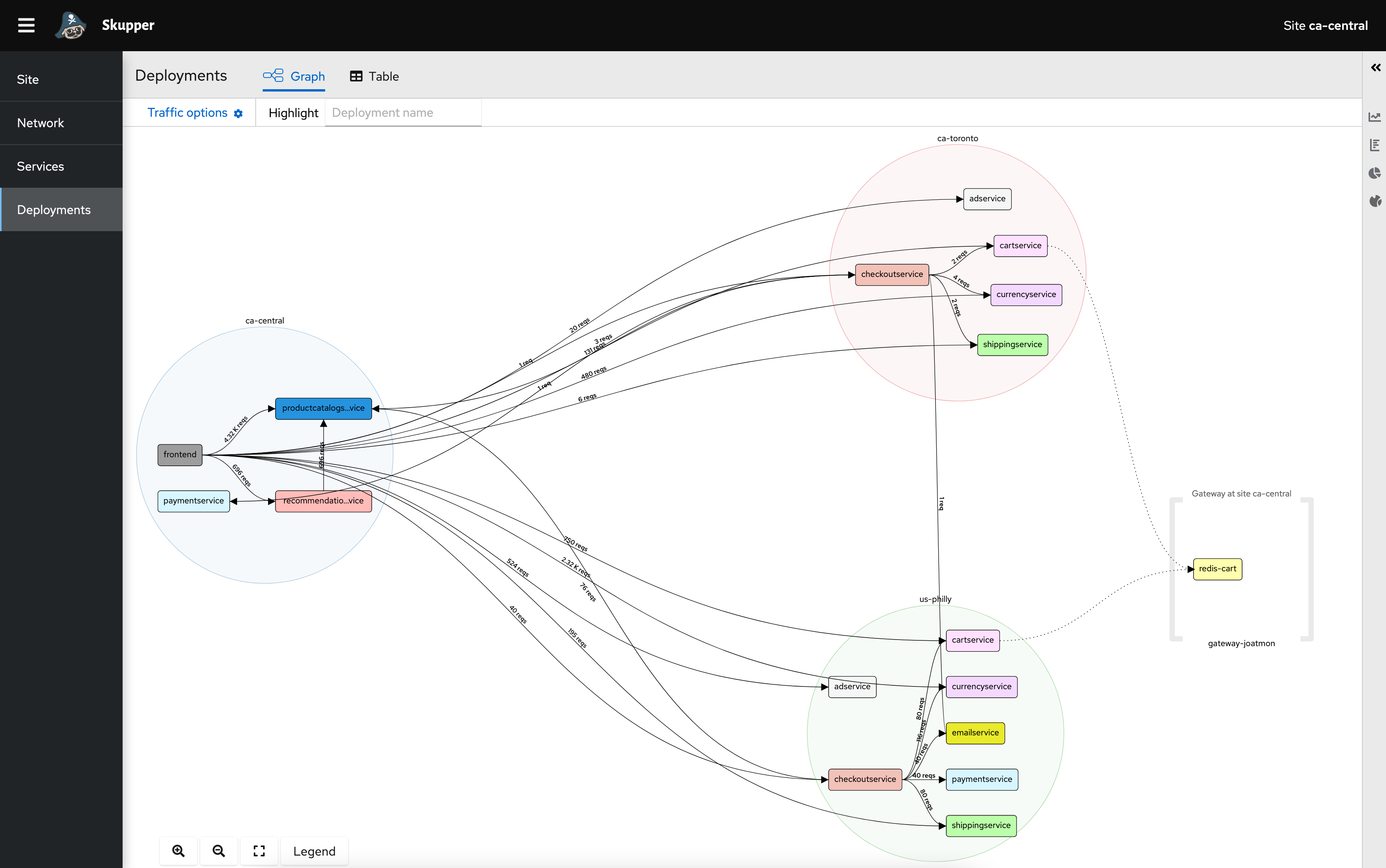
Task: Zoom in on the graph
Action: [178, 851]
